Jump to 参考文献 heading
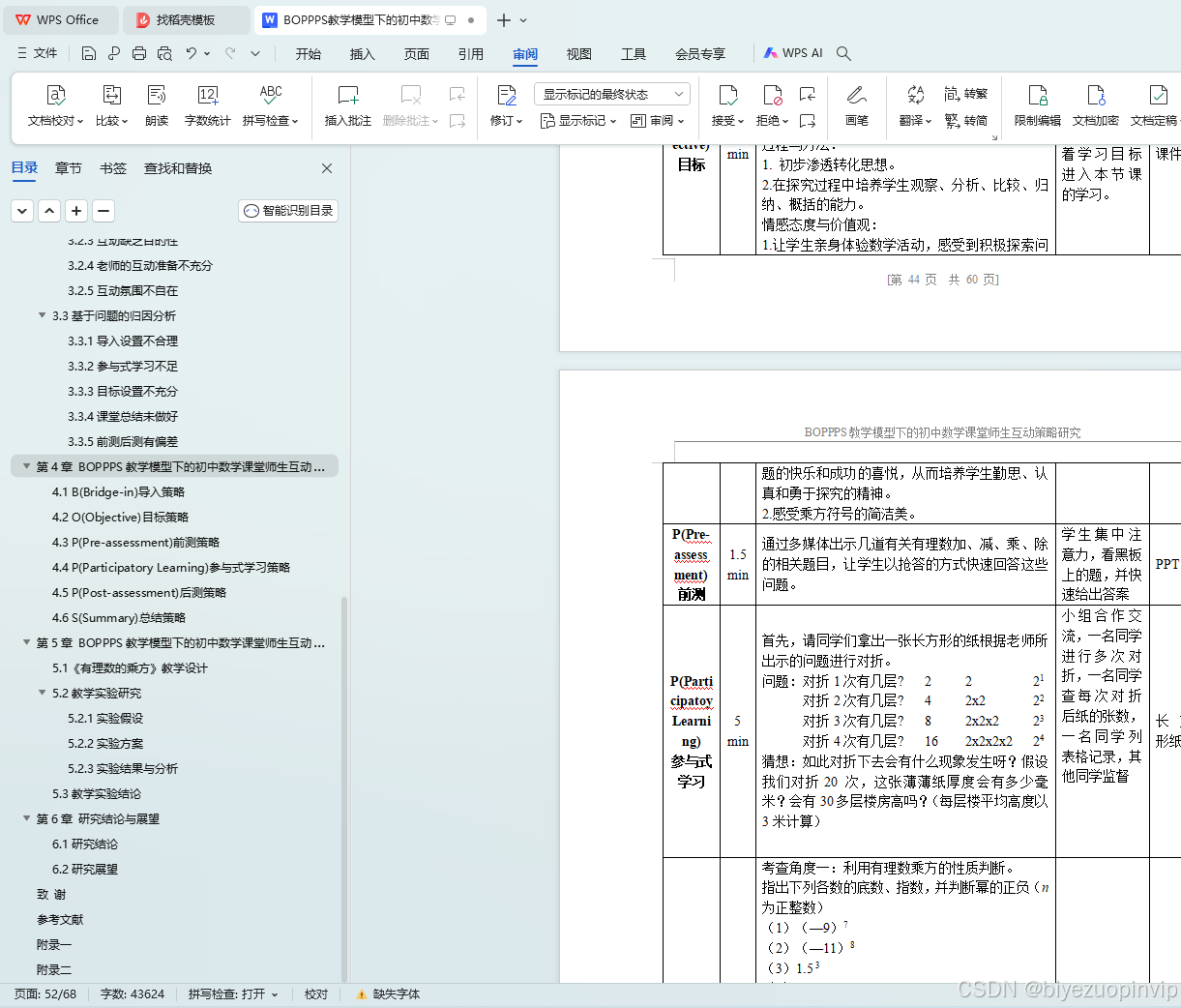This screenshot has height=1008, width=1181. [60, 919]
